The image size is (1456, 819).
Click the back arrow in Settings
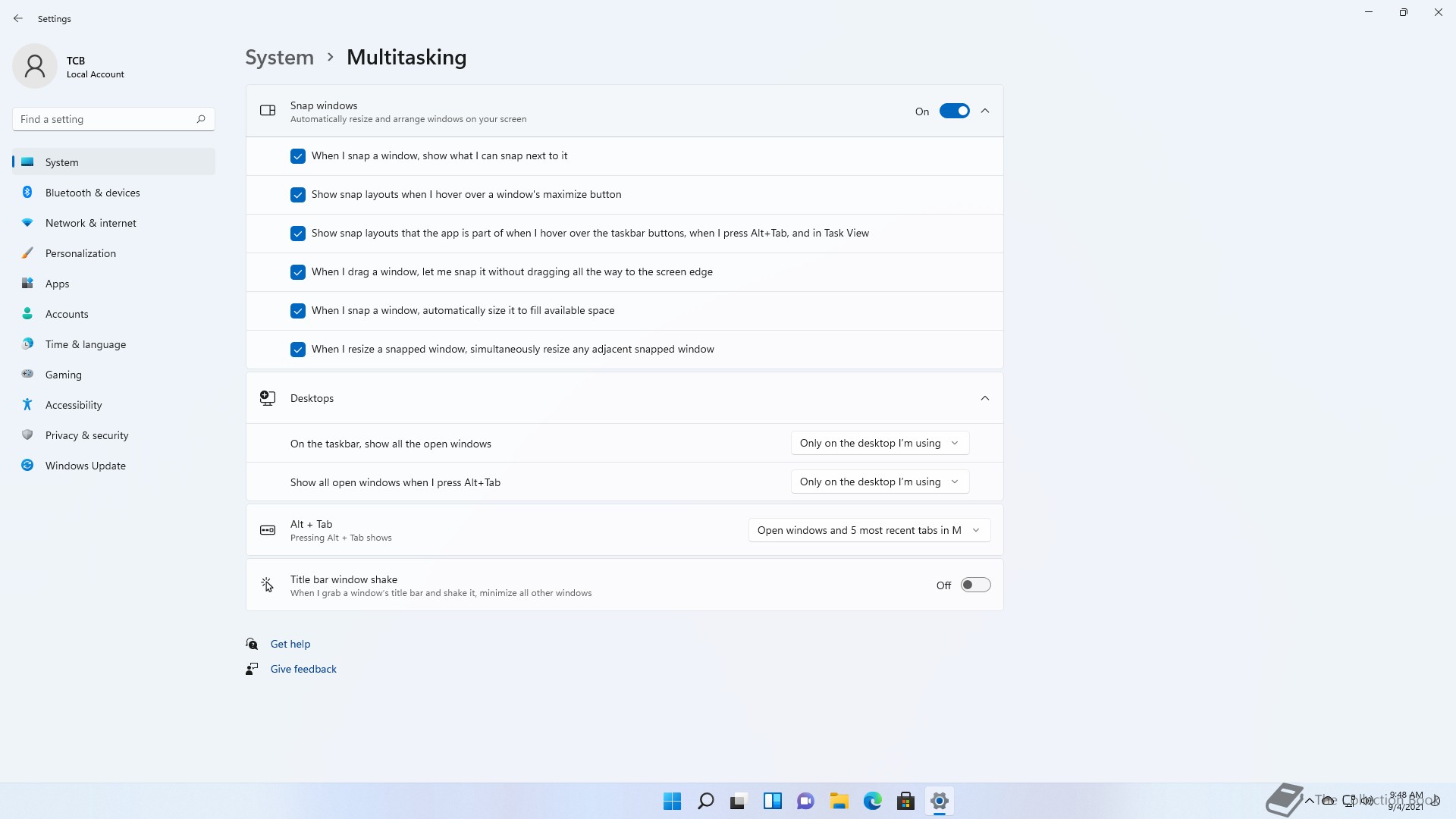tap(18, 18)
